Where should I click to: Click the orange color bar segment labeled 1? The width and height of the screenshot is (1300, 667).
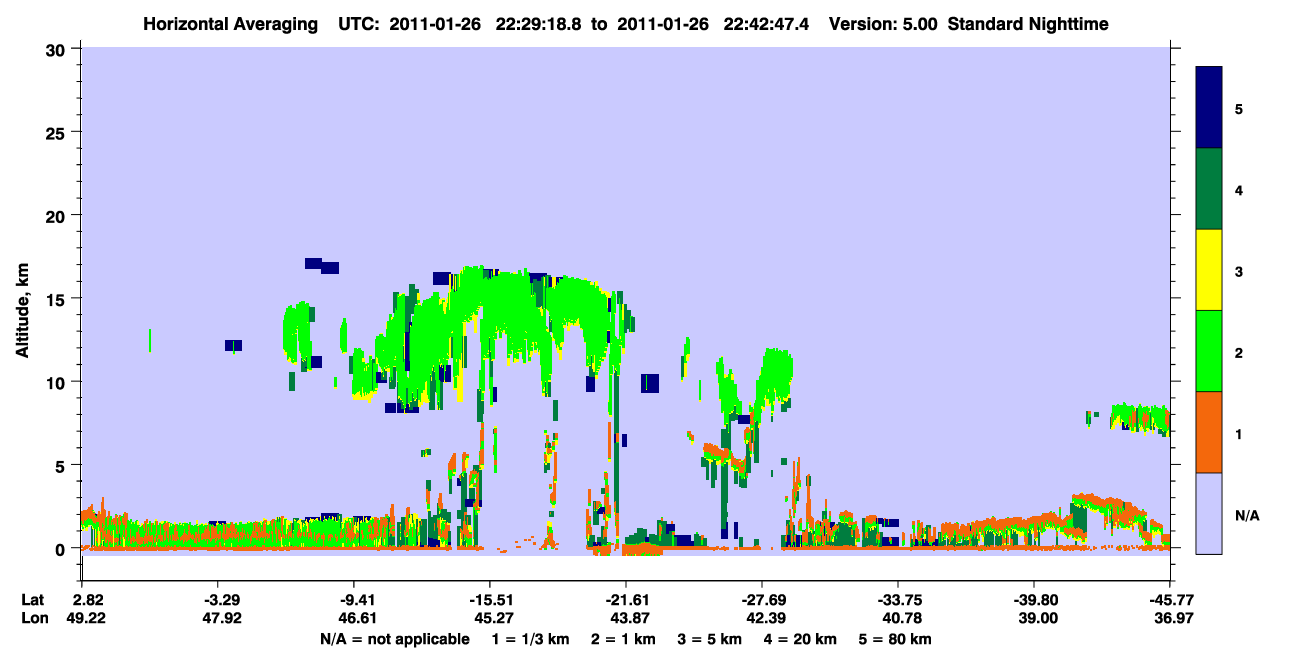click(1209, 432)
